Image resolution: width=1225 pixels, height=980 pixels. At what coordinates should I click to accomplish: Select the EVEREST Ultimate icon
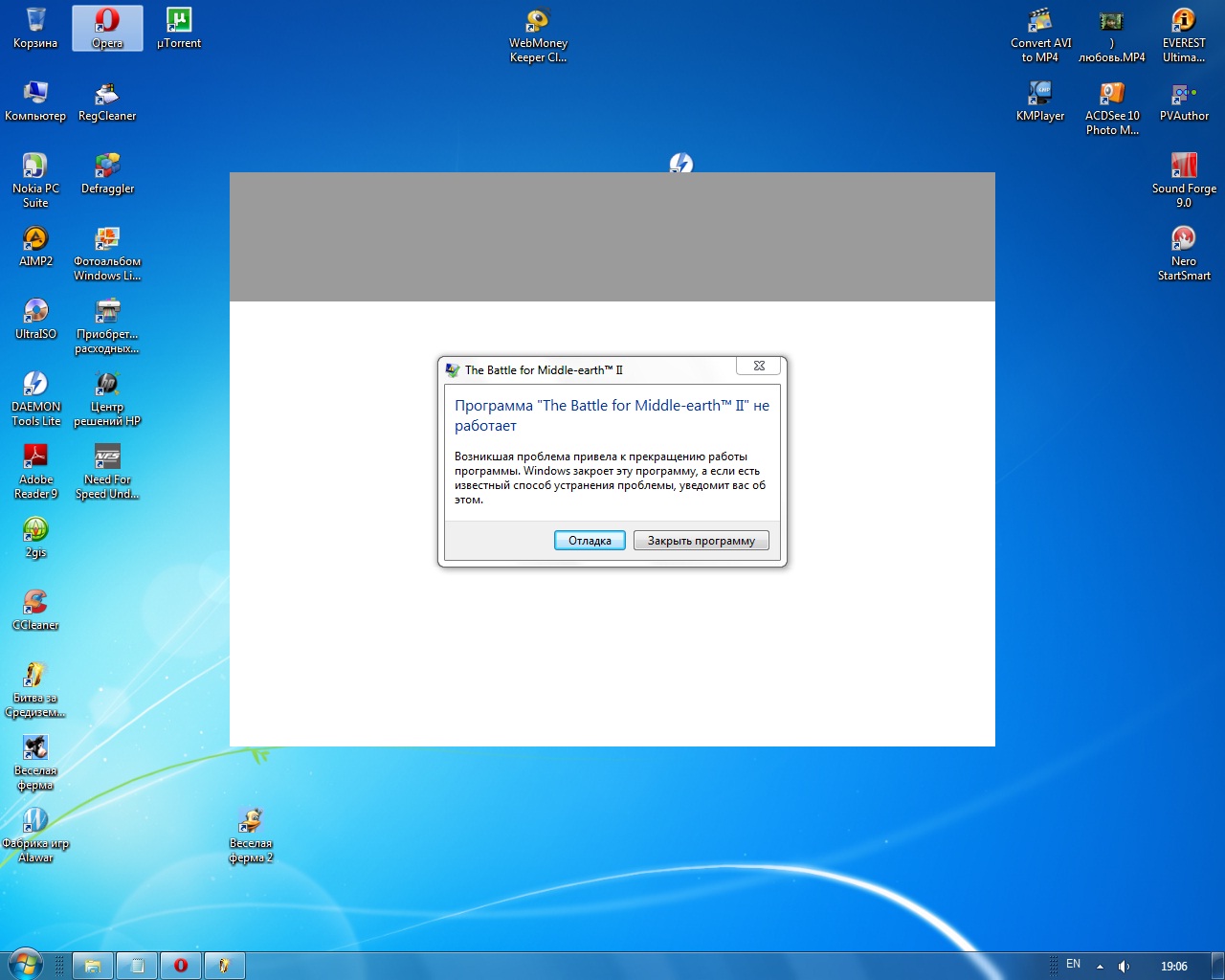[x=1184, y=34]
